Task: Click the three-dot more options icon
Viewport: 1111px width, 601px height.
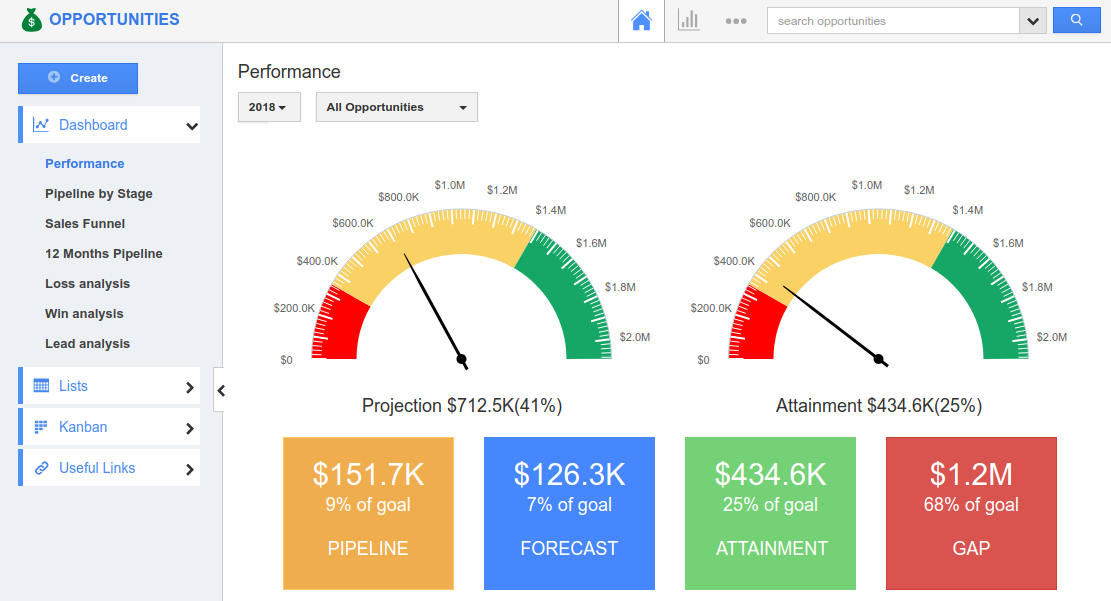Action: pyautogui.click(x=736, y=21)
